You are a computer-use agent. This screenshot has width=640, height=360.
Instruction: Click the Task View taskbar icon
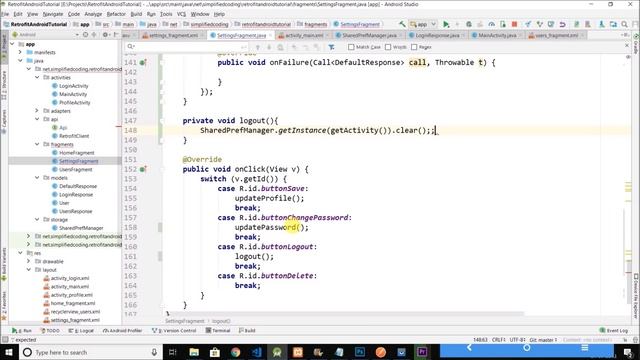click(x=173, y=352)
